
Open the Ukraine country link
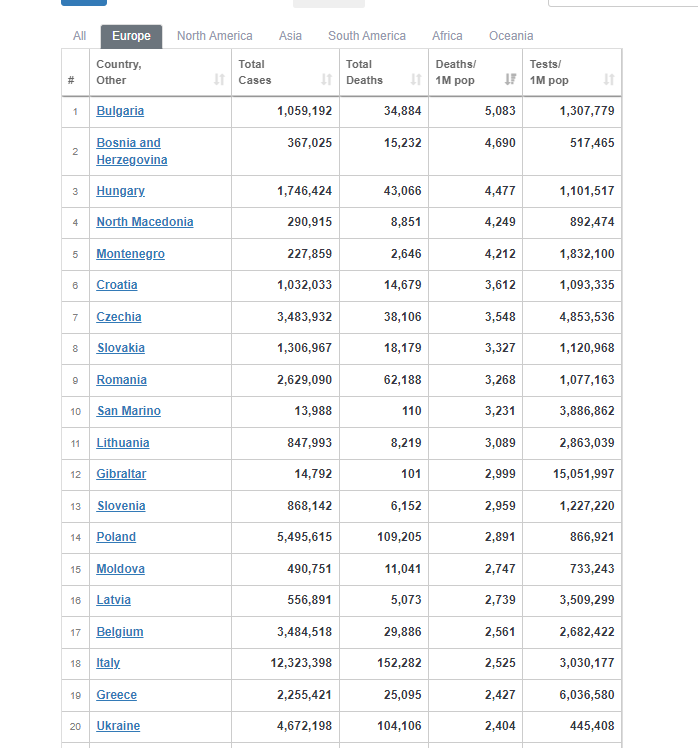[118, 726]
